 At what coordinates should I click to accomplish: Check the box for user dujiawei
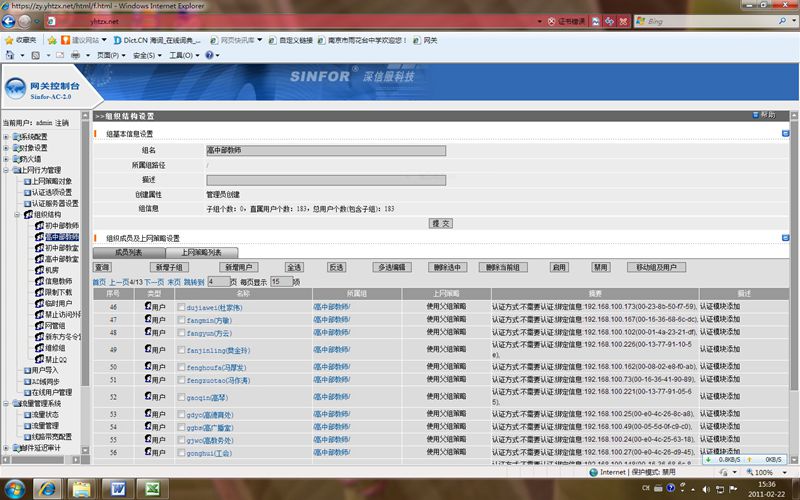click(181, 306)
